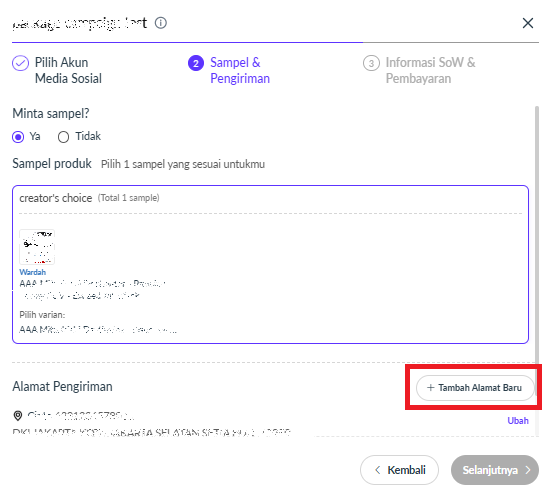Click the Wardah product thumbnail image
This screenshot has height=495, width=552.
[x=37, y=247]
